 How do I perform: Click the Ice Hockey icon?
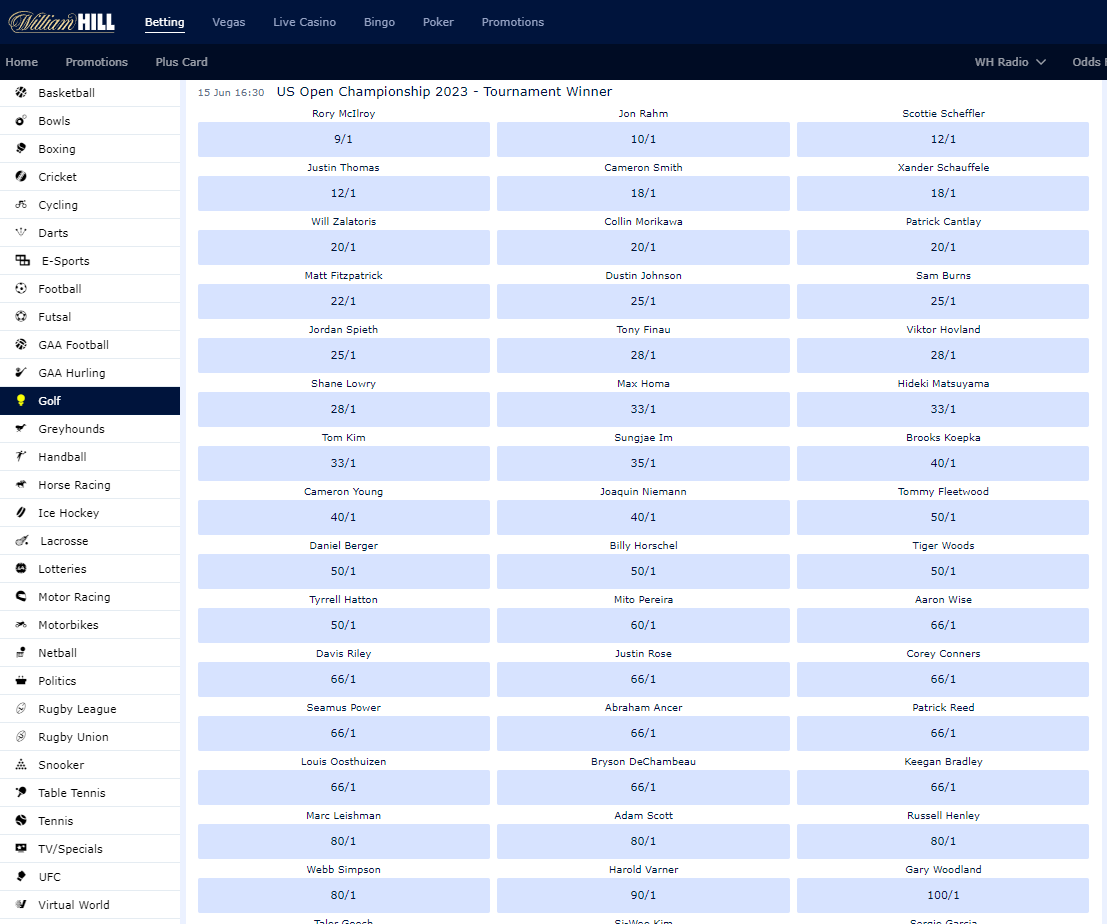point(21,512)
